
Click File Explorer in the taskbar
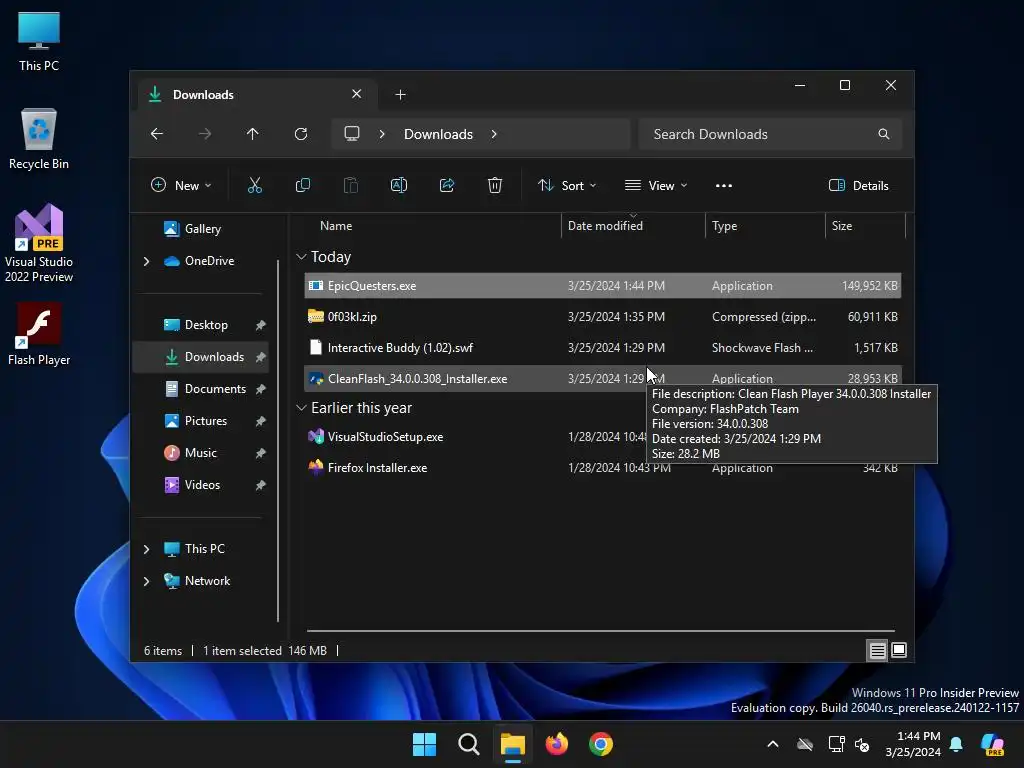click(513, 744)
